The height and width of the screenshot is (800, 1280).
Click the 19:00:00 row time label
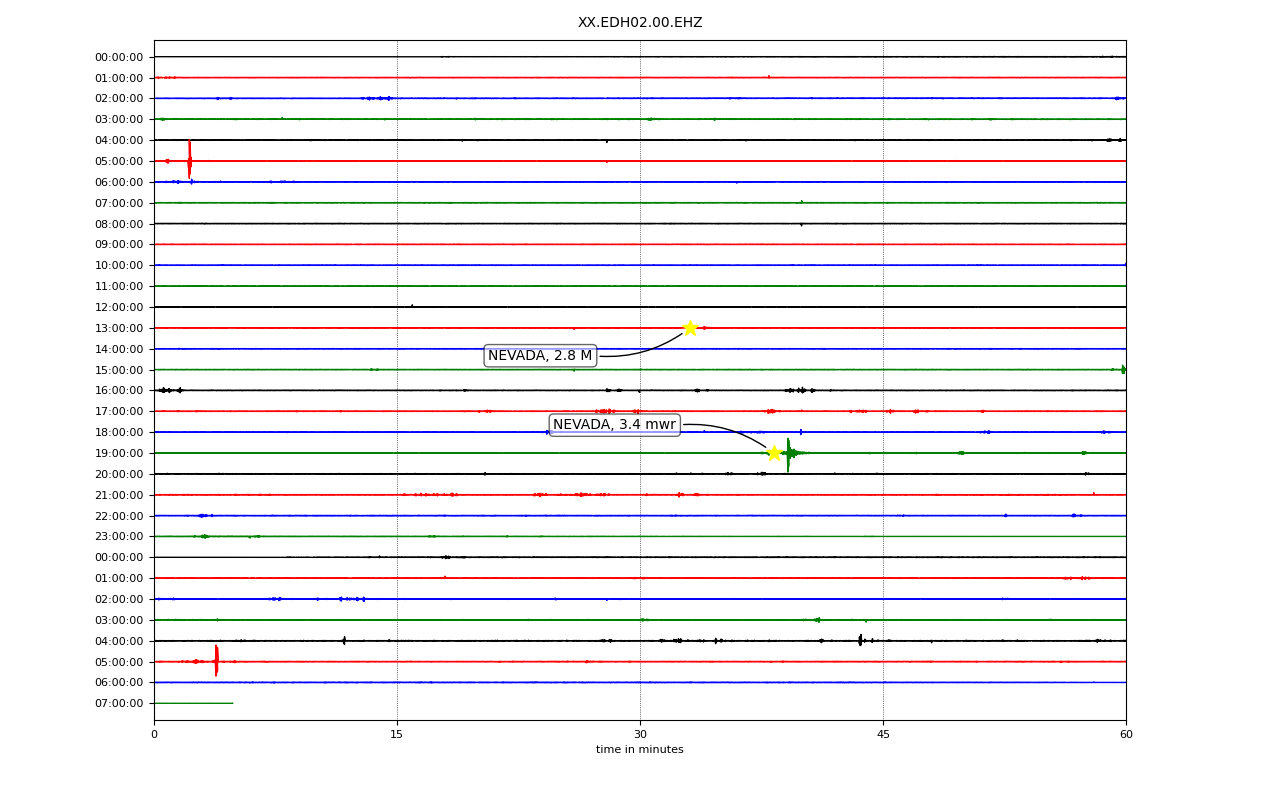[x=119, y=453]
